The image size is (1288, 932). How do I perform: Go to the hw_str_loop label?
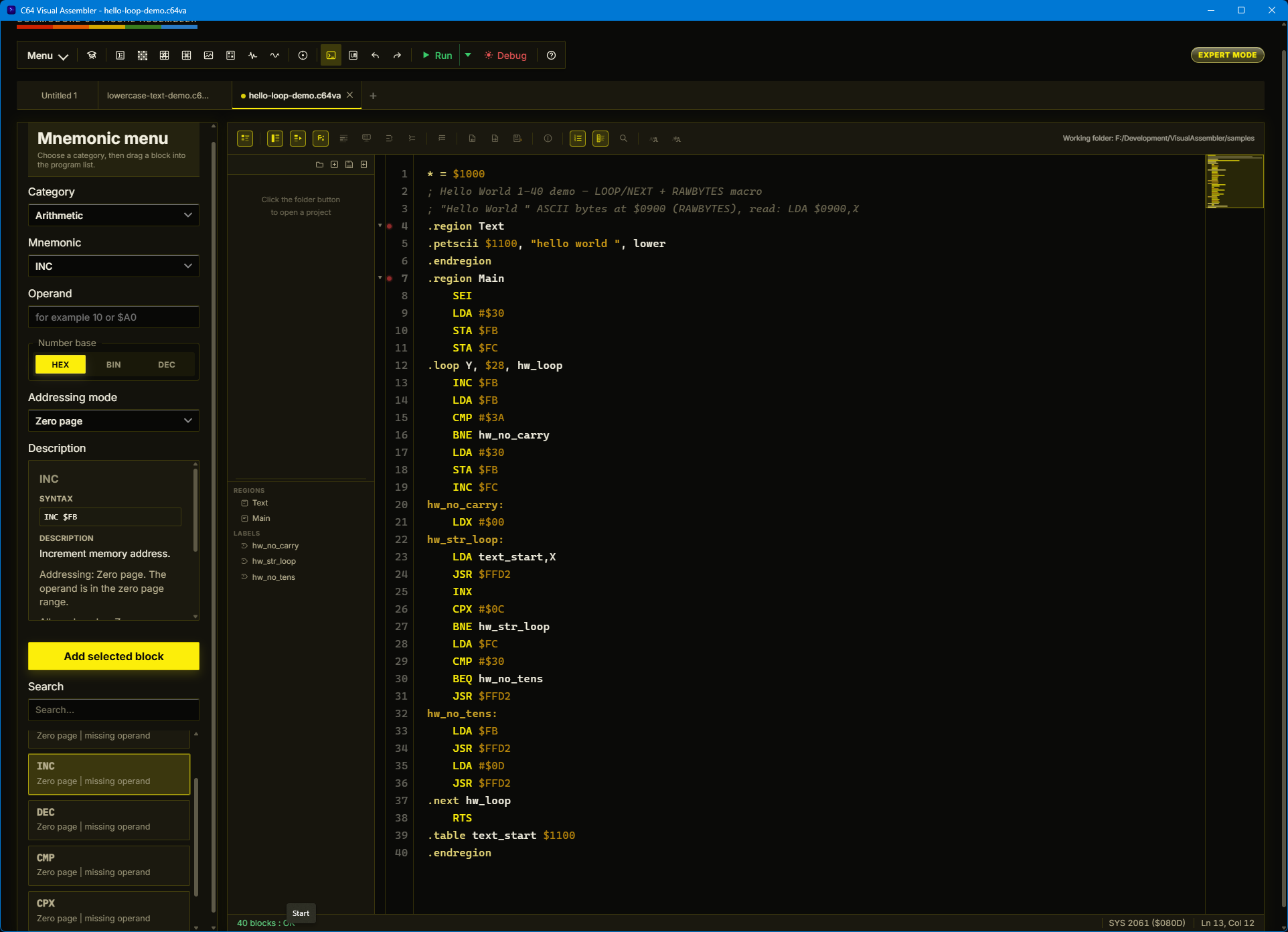274,561
